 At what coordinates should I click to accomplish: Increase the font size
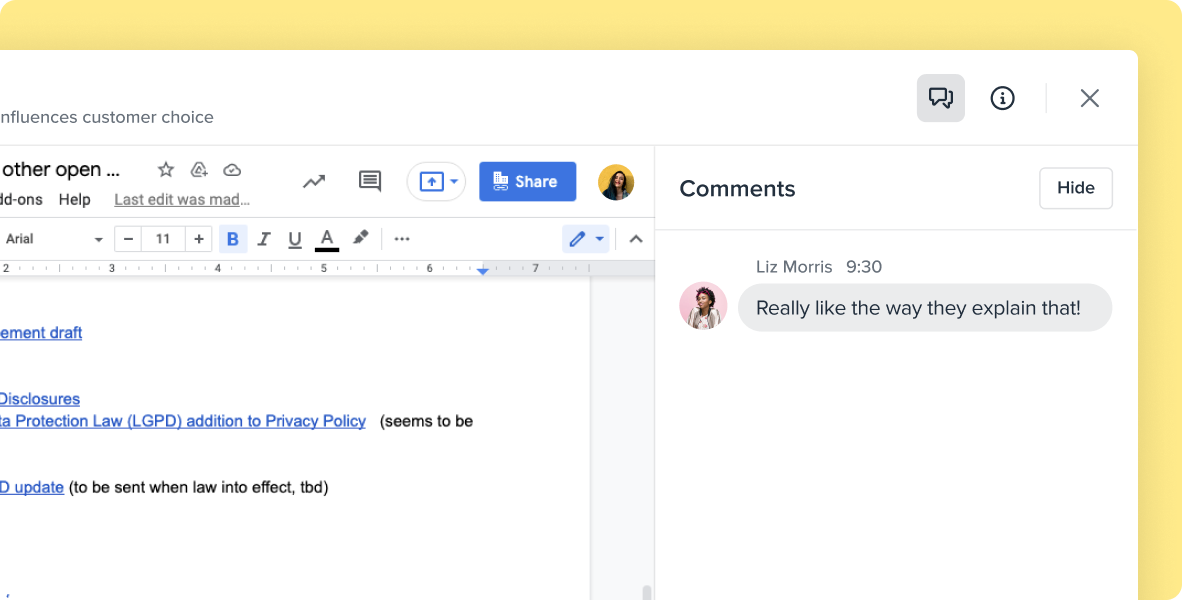(198, 239)
